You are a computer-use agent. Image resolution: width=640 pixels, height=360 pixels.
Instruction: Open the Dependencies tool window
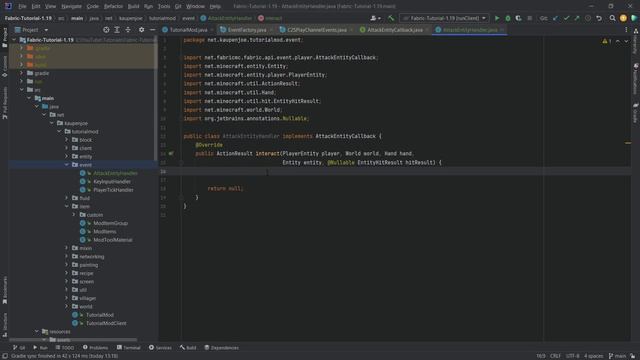pyautogui.click(x=222, y=348)
